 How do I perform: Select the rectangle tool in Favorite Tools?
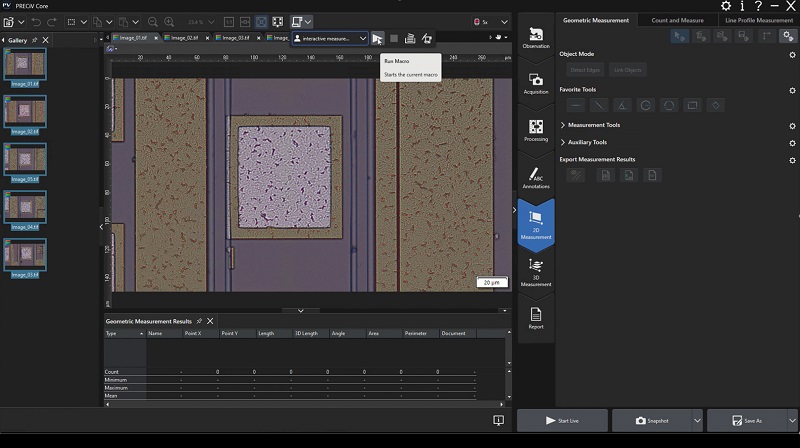point(692,104)
